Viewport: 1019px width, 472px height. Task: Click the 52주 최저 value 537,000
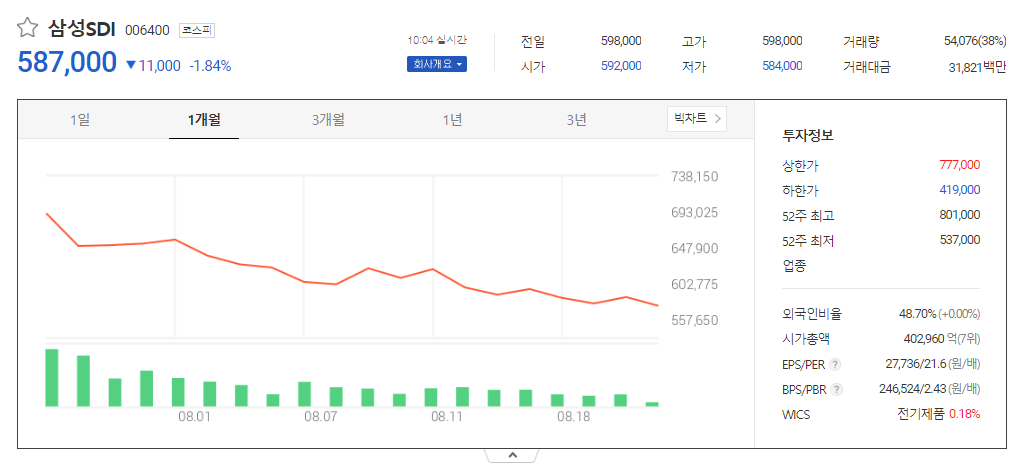960,240
